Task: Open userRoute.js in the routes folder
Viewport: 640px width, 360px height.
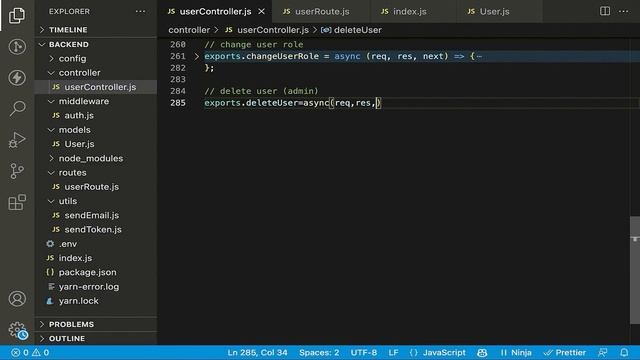Action: click(x=96, y=187)
